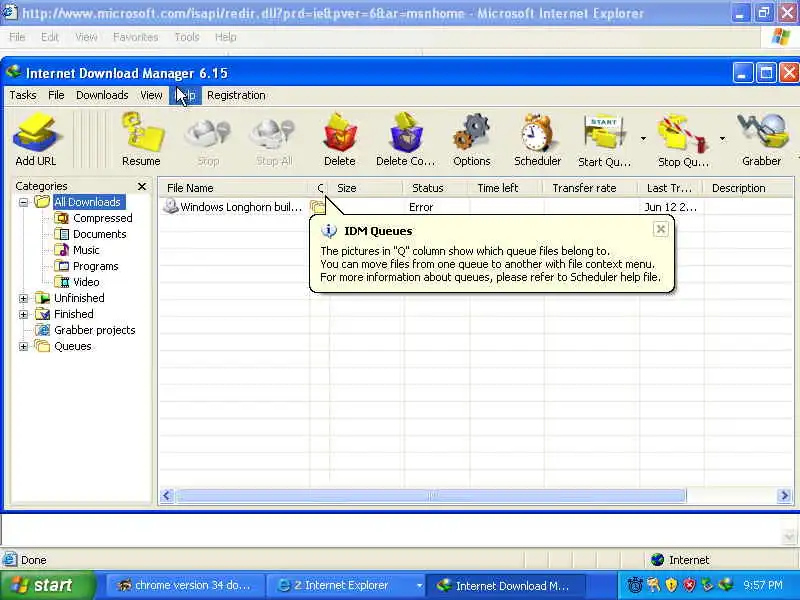Click the download file type icon in row
800x600 pixels.
[170, 207]
